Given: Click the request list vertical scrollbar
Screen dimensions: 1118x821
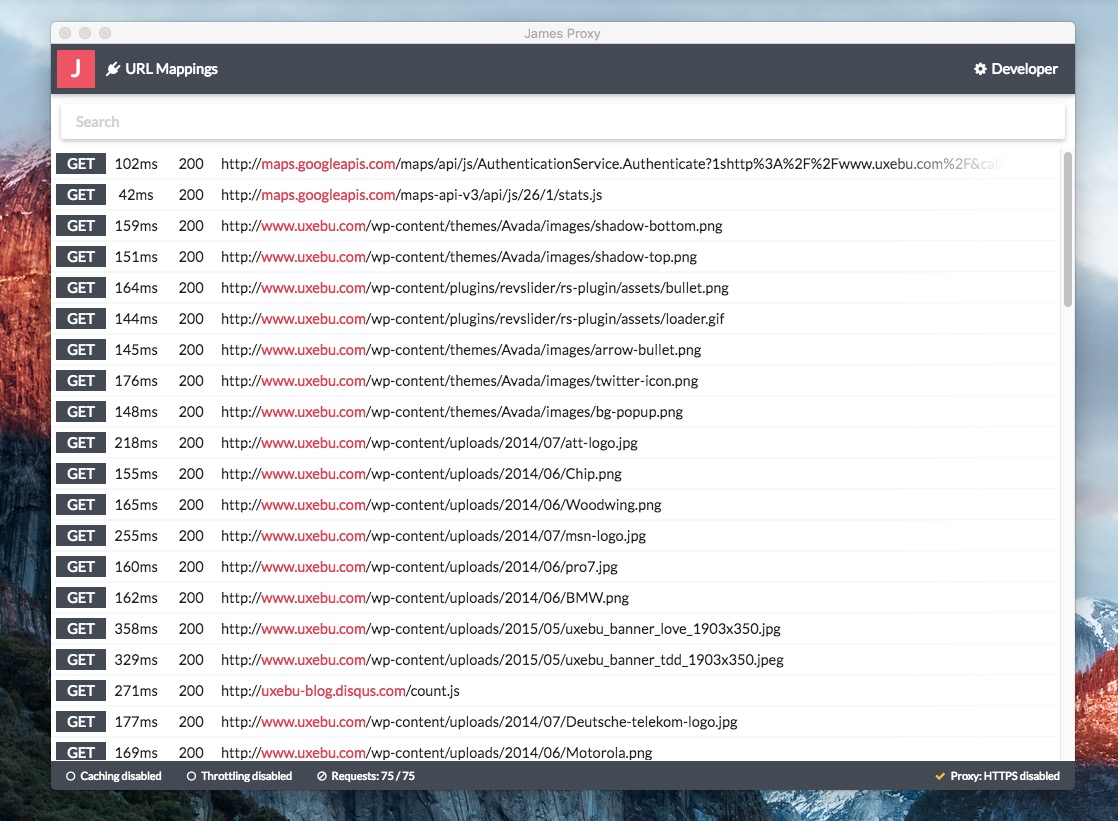Looking at the screenshot, I should click(x=1067, y=230).
